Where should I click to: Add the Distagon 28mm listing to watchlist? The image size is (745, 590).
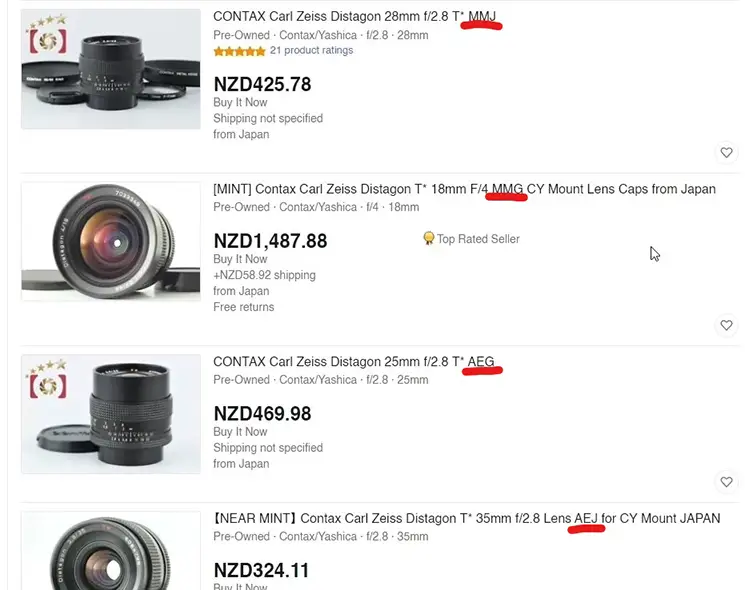tap(727, 153)
